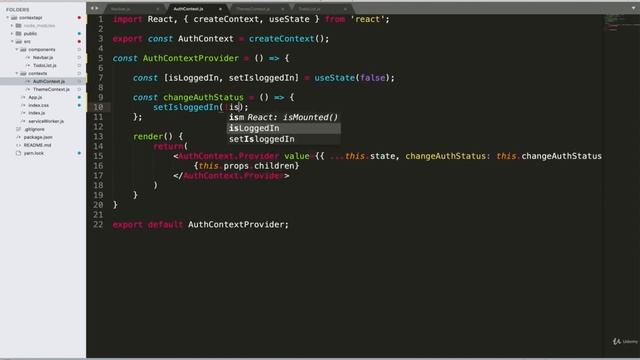Close the Navbar.js tab
This screenshot has width=640, height=360.
(158, 9)
